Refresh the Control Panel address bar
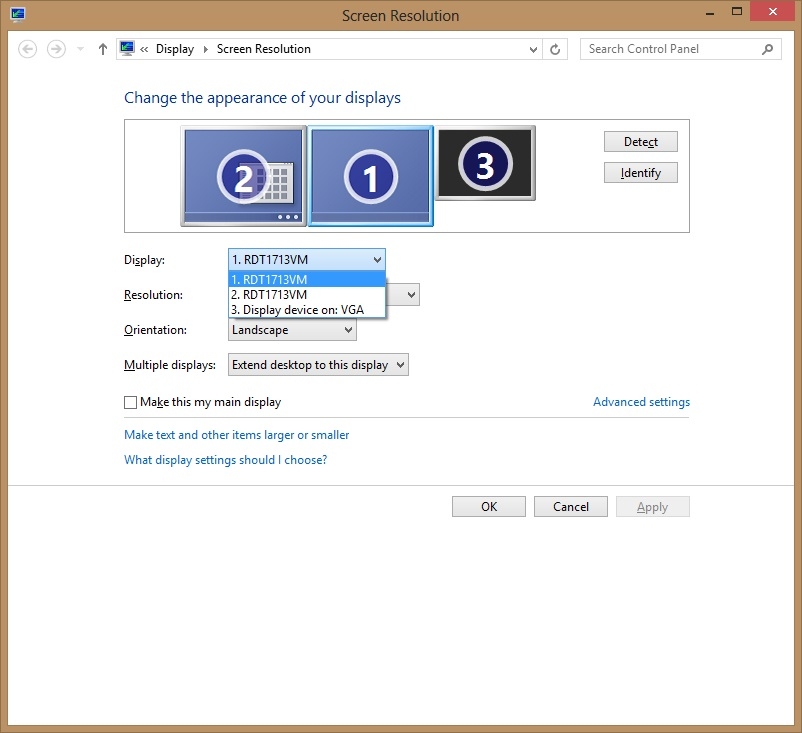The width and height of the screenshot is (802, 733). click(x=557, y=49)
